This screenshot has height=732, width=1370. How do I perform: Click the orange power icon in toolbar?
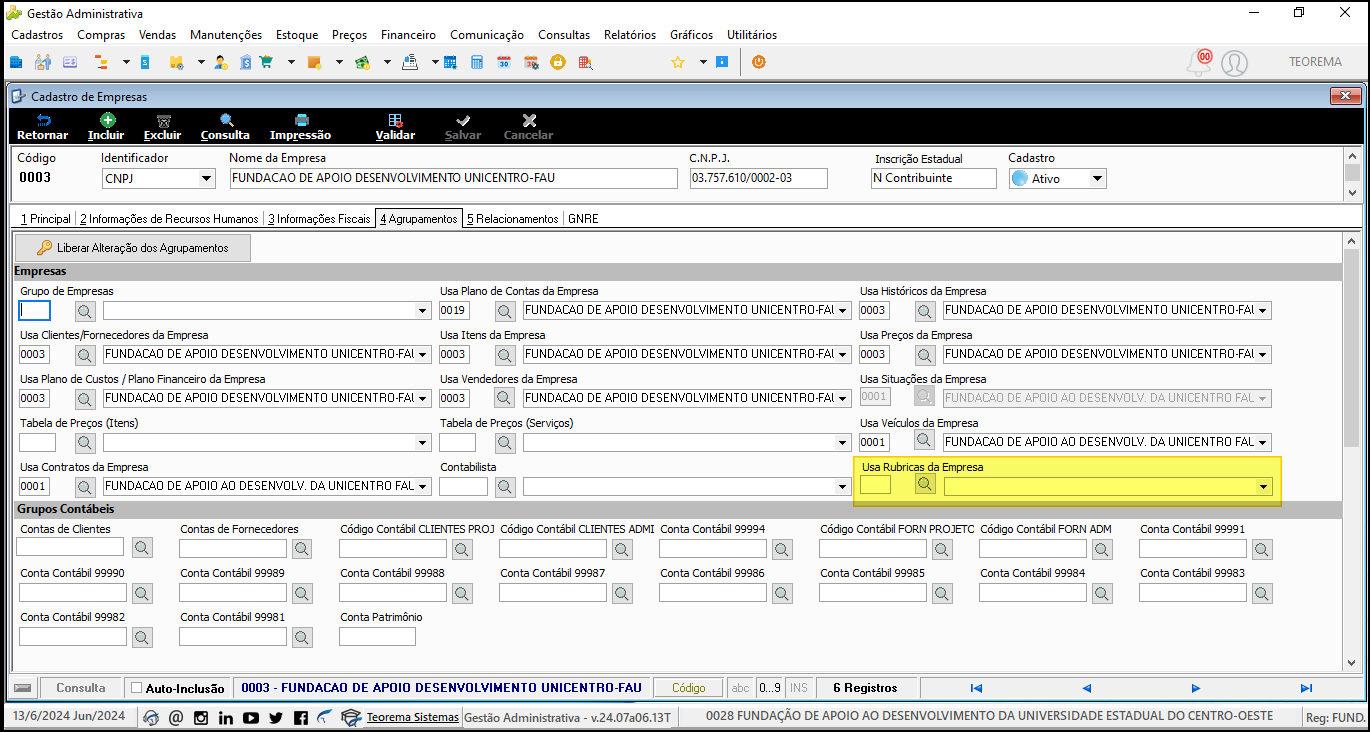click(759, 62)
